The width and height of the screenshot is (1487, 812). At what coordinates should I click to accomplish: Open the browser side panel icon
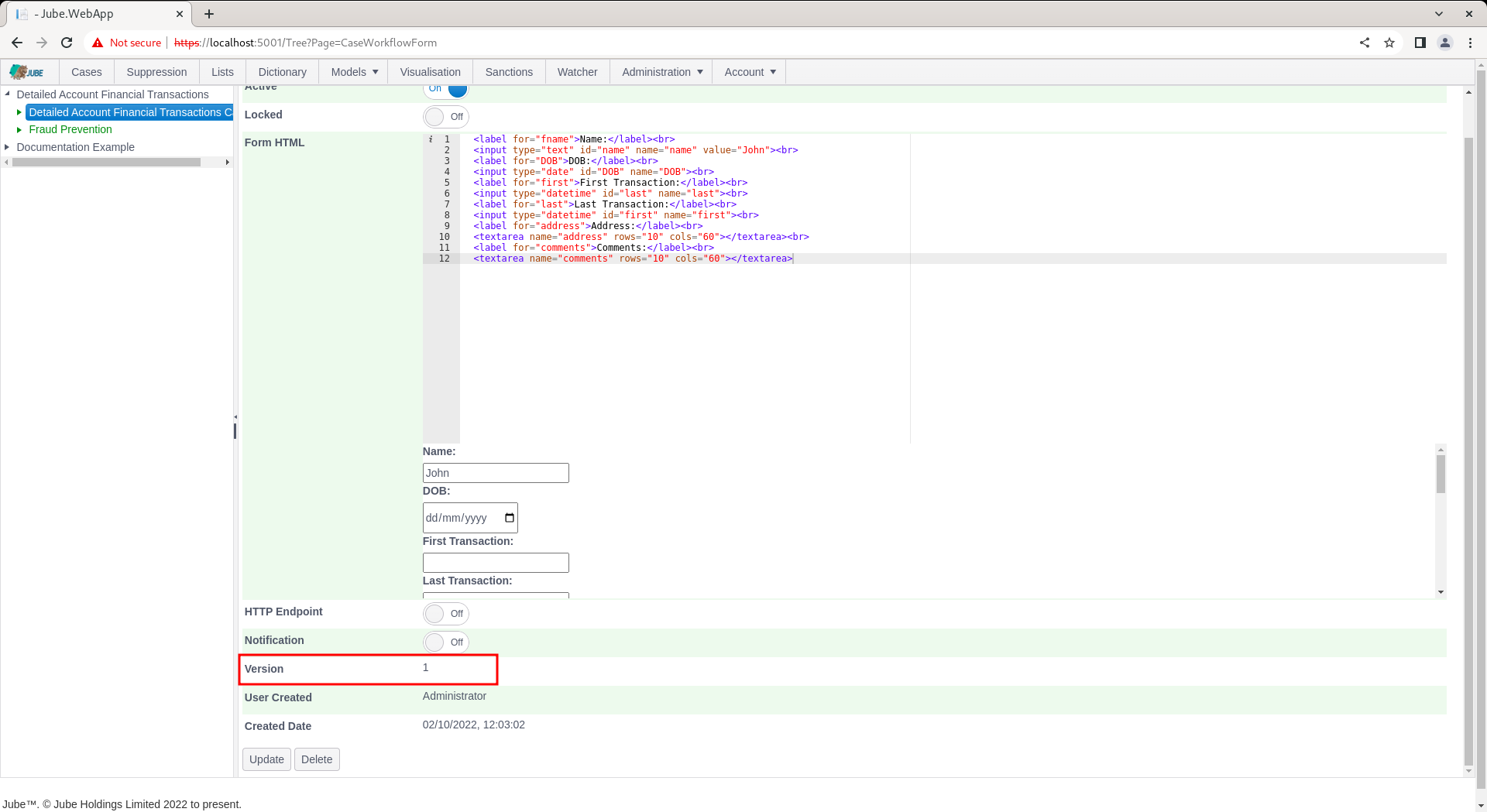pos(1420,43)
